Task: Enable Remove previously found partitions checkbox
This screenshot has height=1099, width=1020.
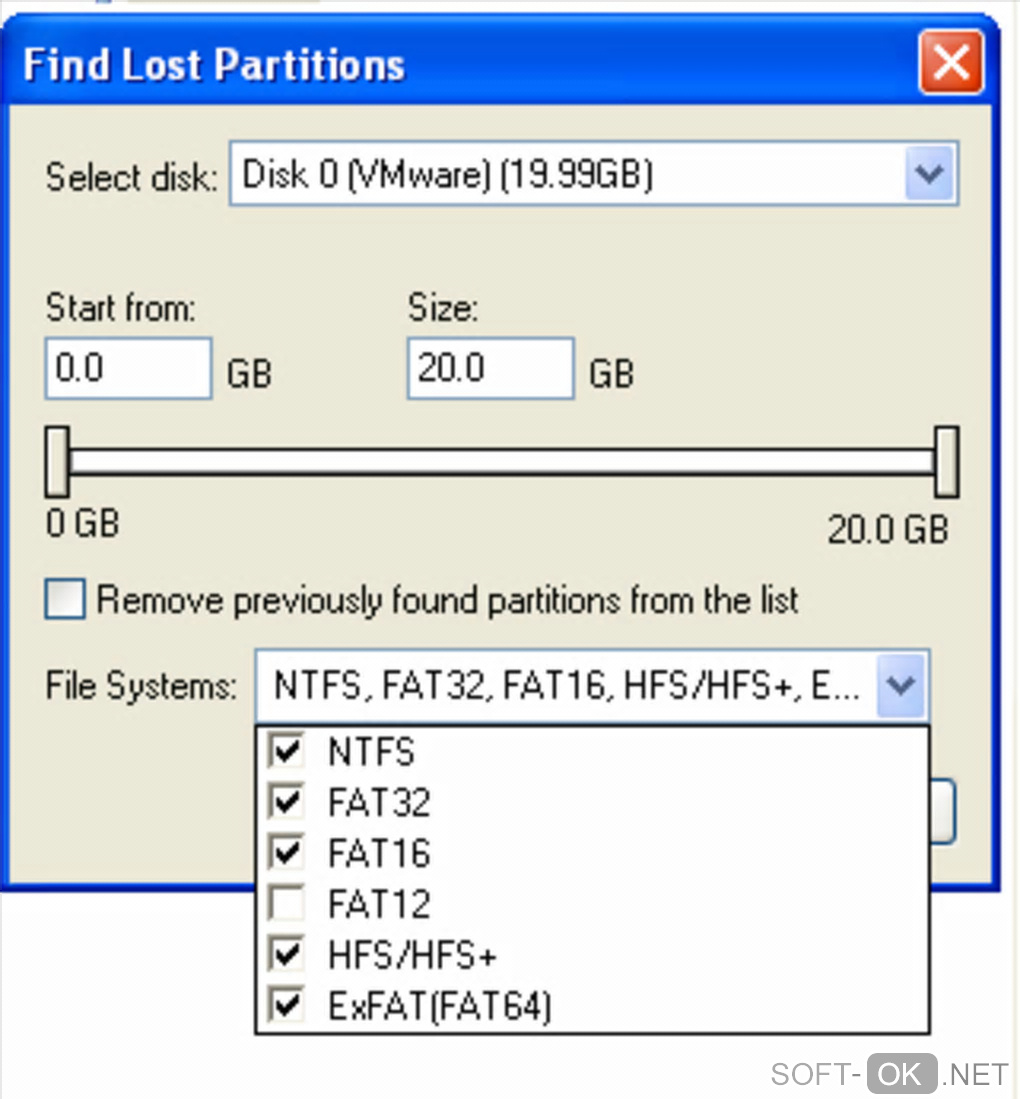Action: click(65, 600)
